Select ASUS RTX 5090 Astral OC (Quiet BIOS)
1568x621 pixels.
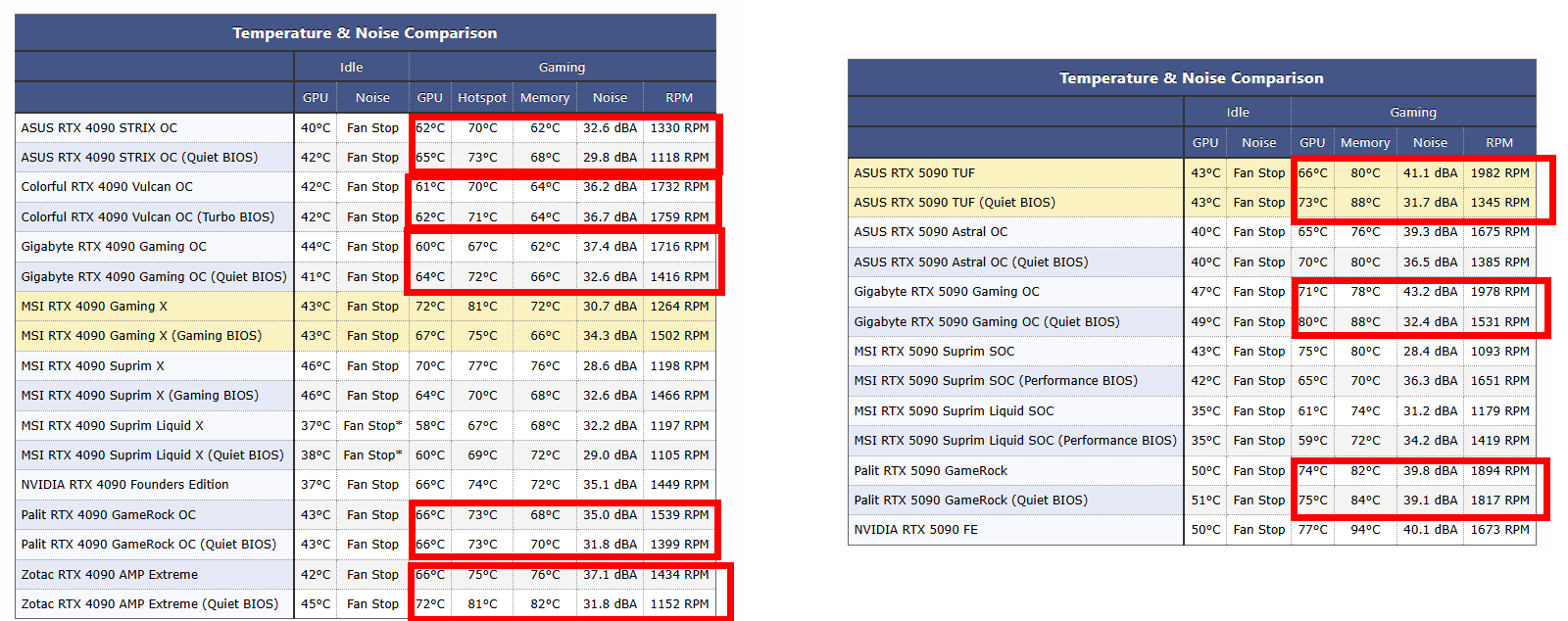970,262
